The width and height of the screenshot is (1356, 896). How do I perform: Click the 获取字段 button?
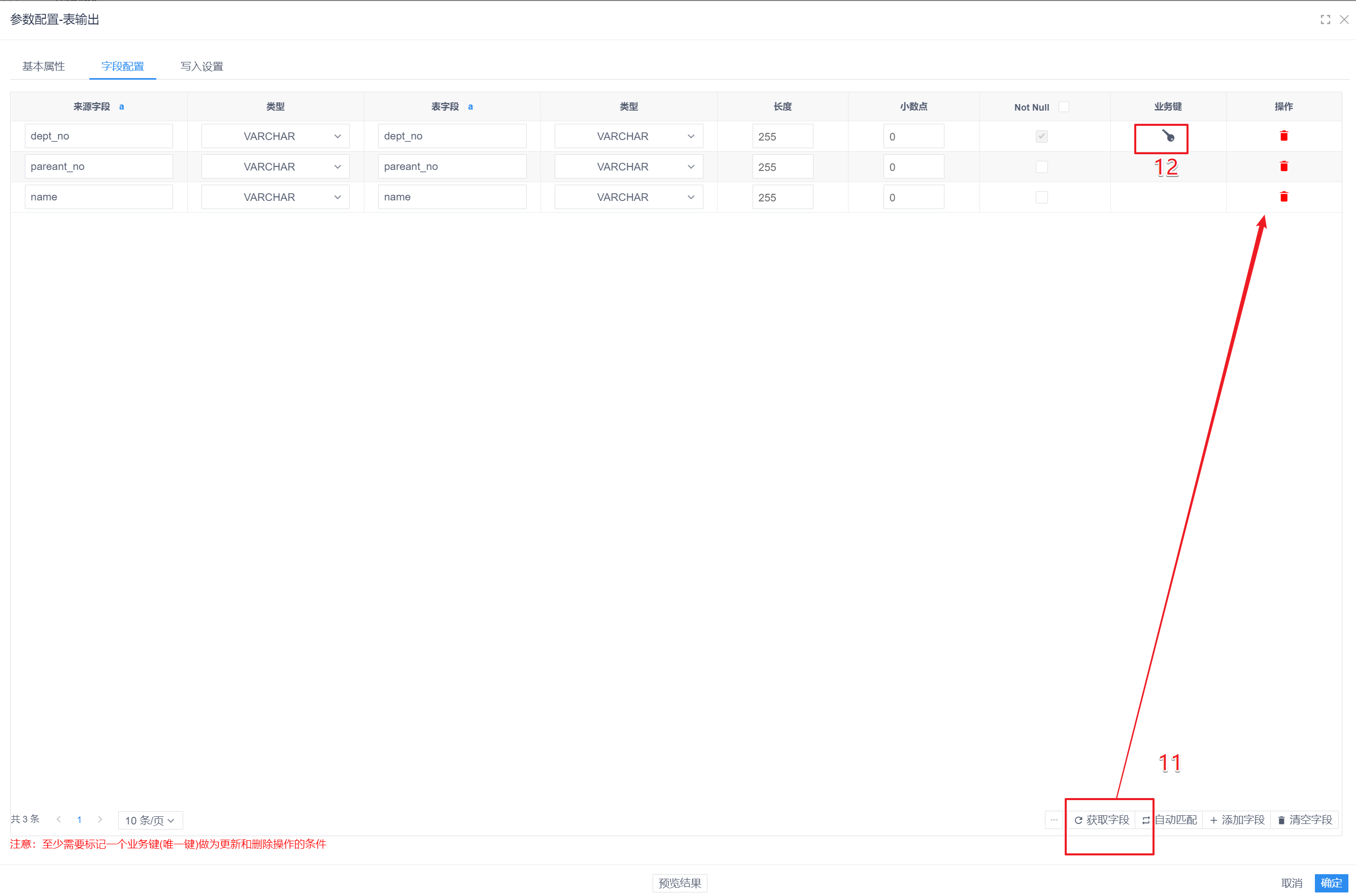click(1102, 820)
